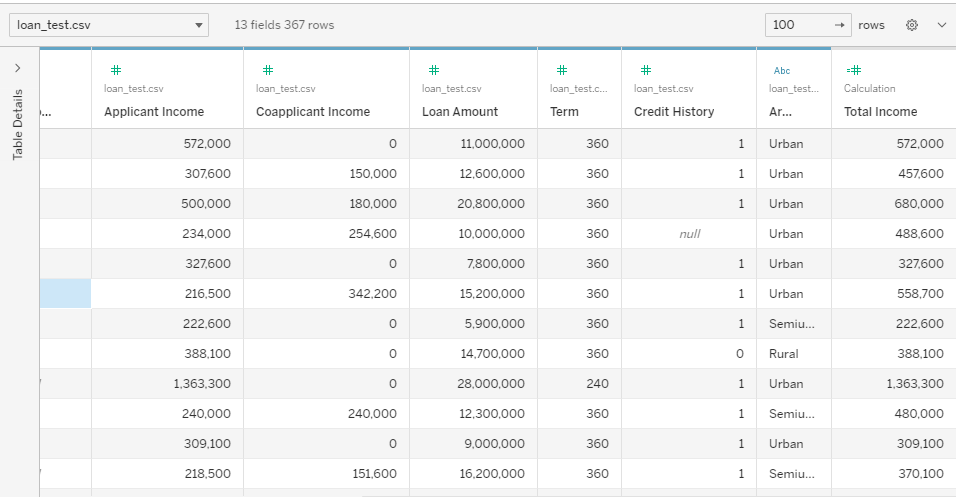Change data type icon for Loan Amount

(x=433, y=70)
